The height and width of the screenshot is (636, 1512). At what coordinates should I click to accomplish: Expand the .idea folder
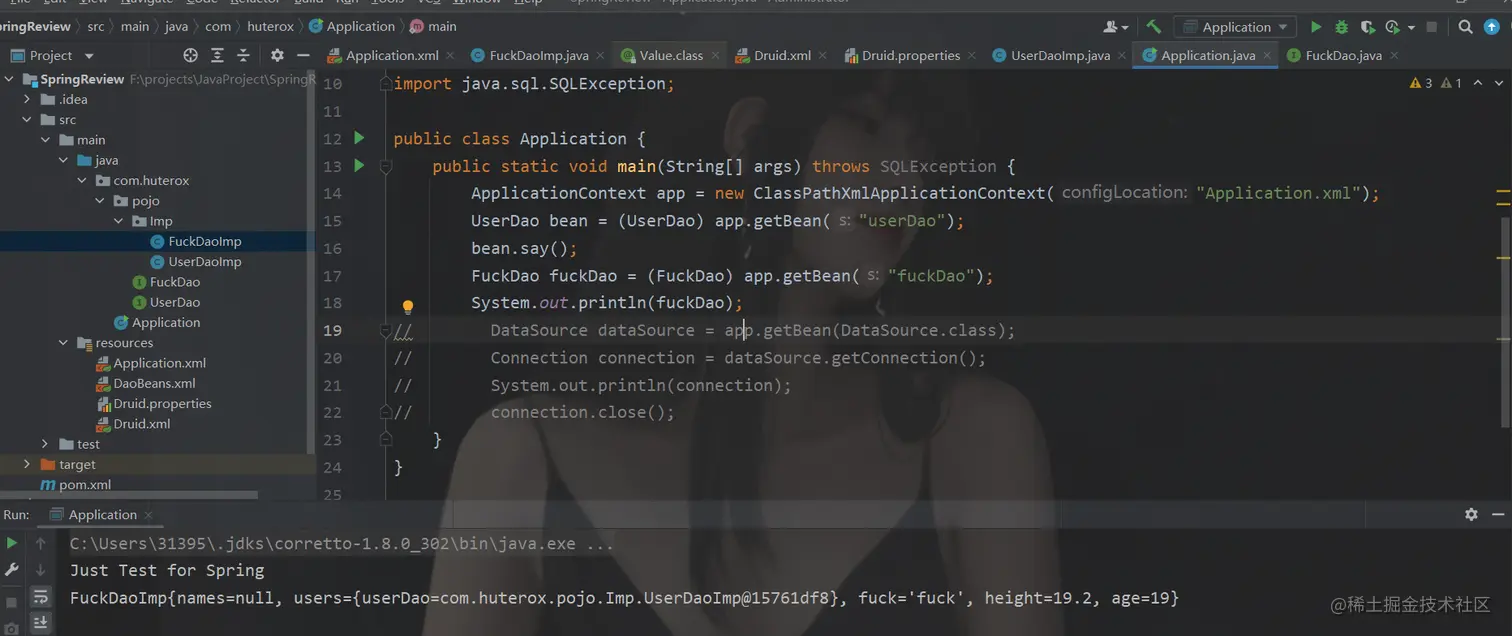pos(28,99)
